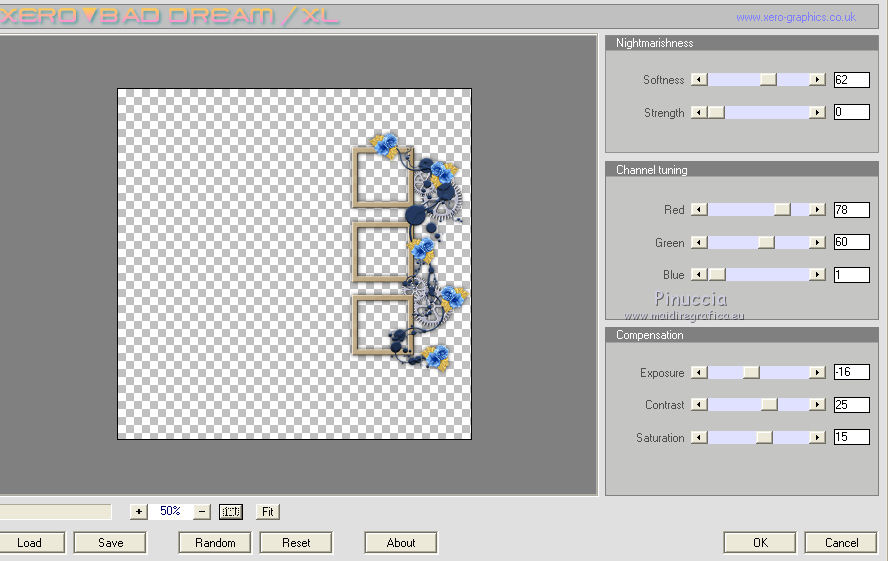This screenshot has width=888, height=561.
Task: Click the Contrast slider thumb
Action: point(770,405)
